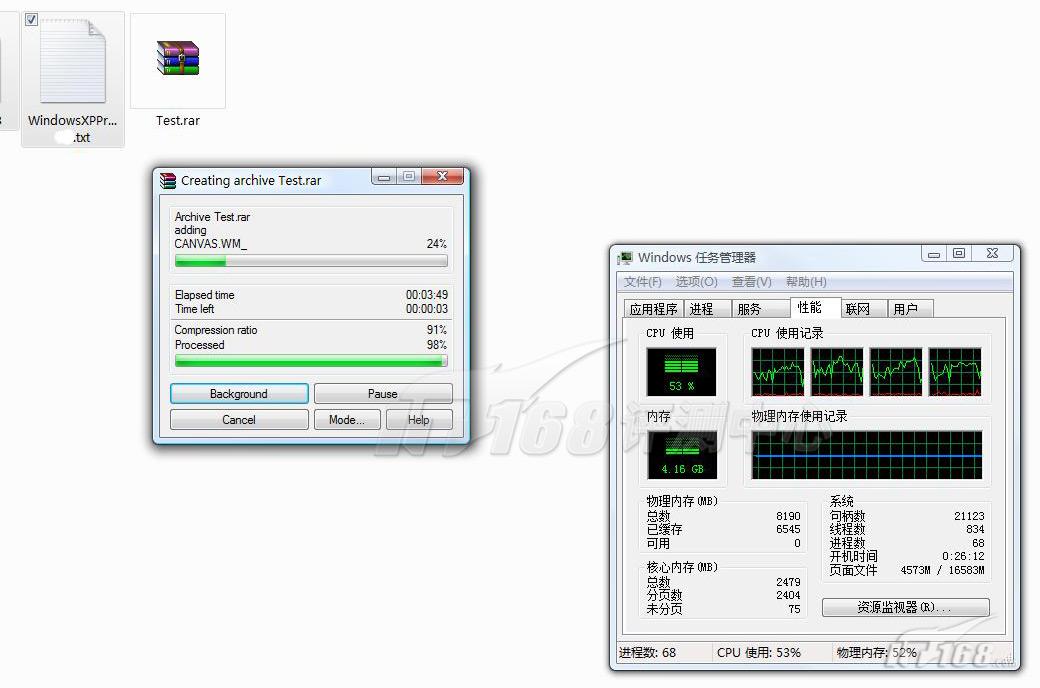Image resolution: width=1040 pixels, height=688 pixels.
Task: Select the WindowsXP text file icon
Action: point(72,60)
